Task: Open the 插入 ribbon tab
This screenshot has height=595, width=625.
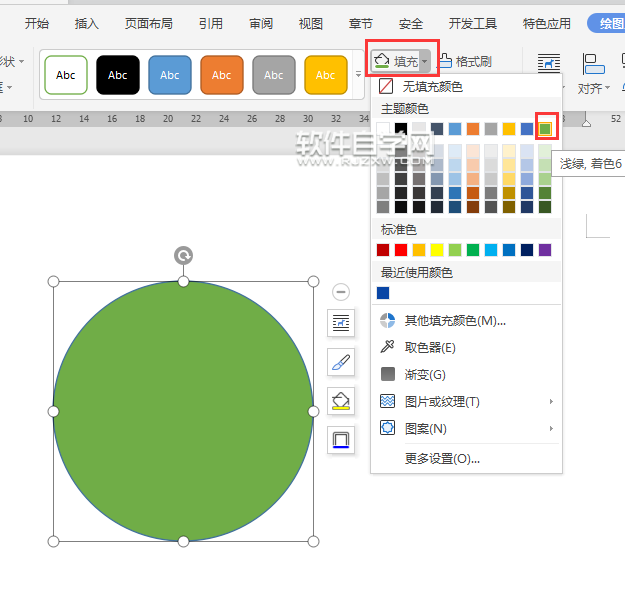Action: pos(87,23)
